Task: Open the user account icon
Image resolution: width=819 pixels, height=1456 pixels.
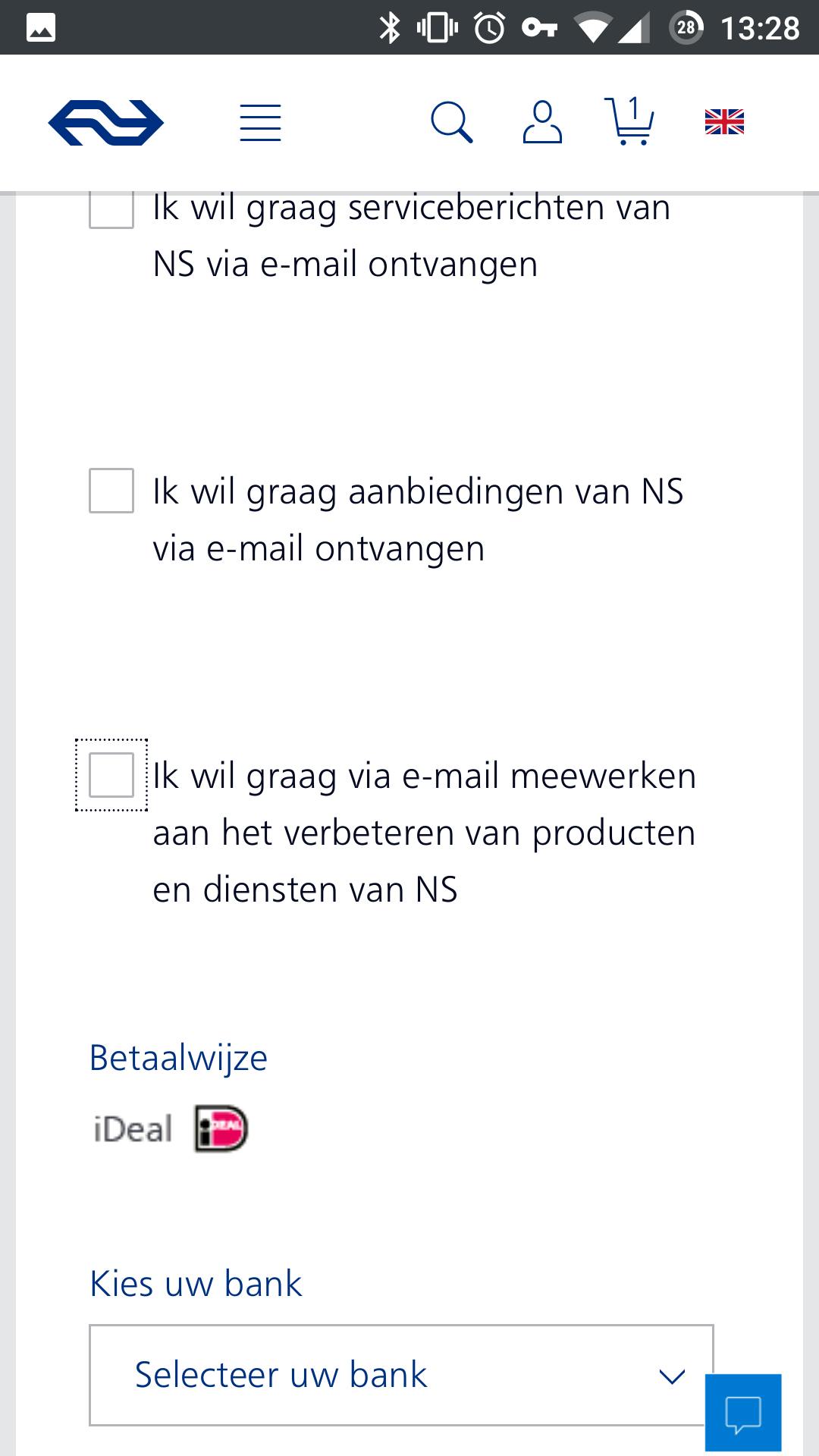Action: click(x=542, y=123)
